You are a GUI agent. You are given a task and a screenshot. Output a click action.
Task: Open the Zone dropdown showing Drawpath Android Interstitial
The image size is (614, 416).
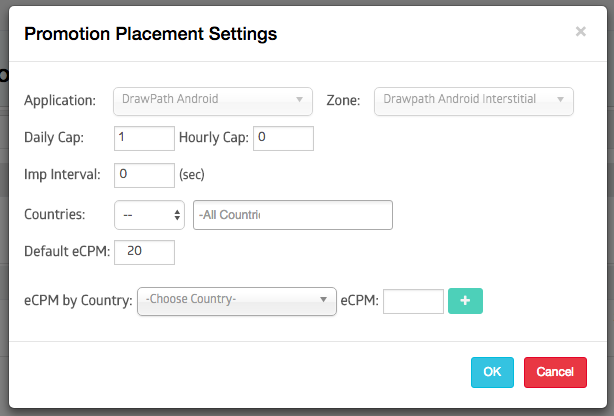tap(474, 101)
